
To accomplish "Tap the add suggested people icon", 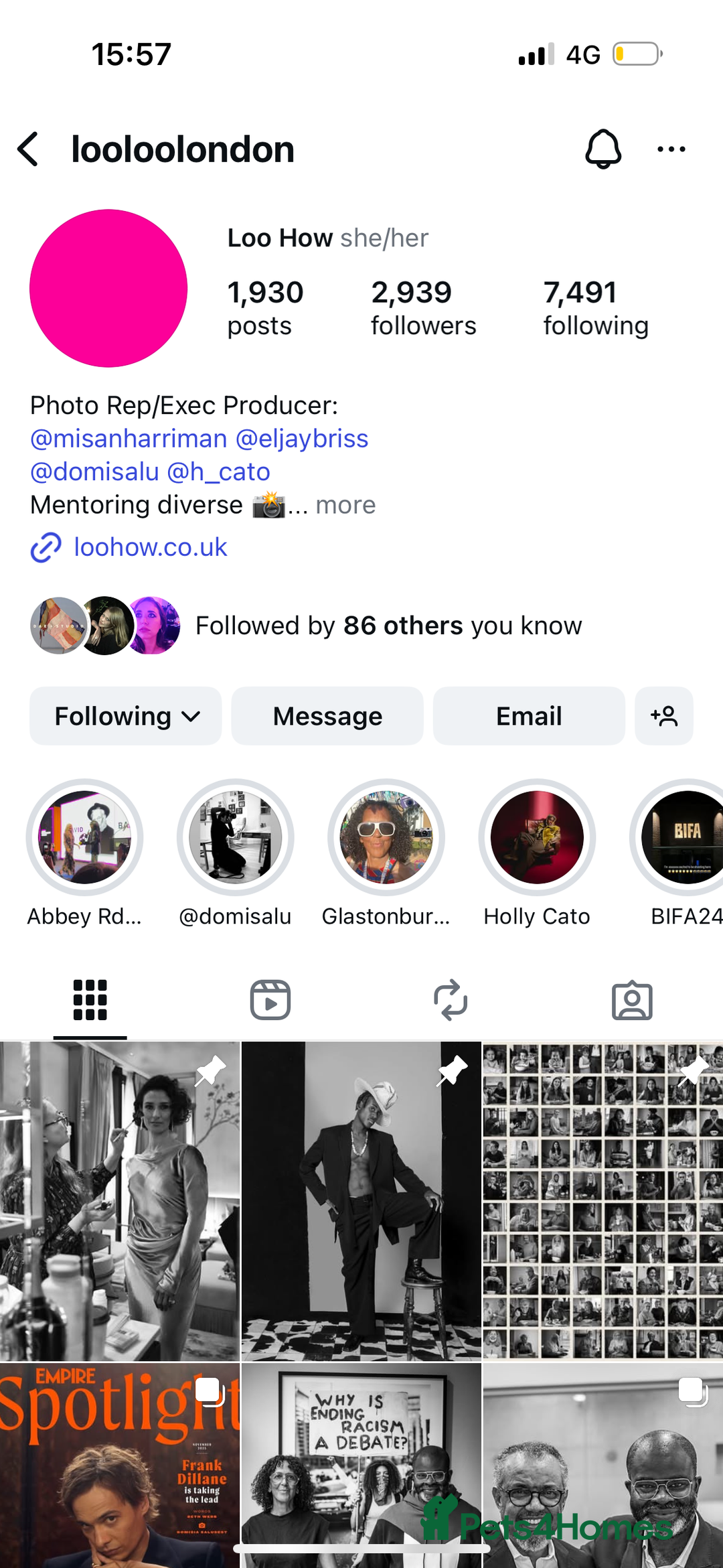I will coord(663,716).
